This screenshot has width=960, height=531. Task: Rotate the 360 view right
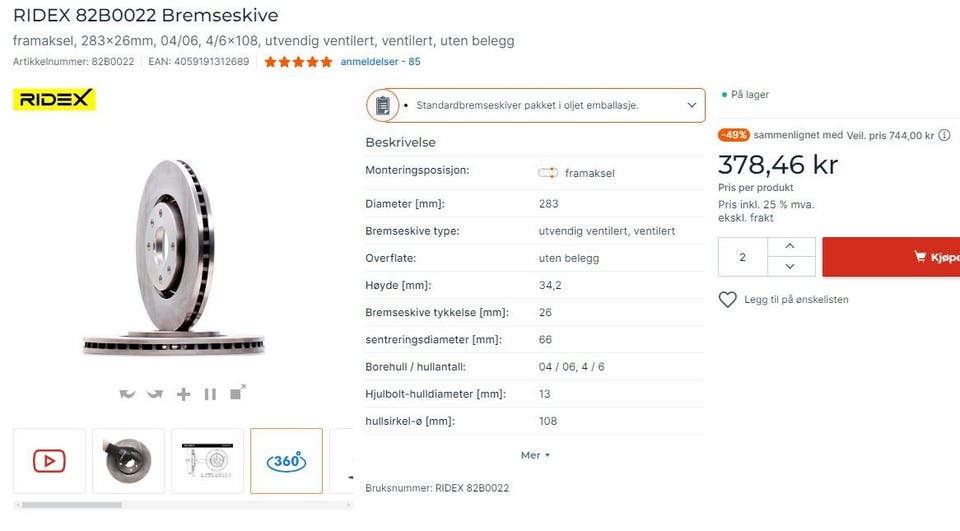tap(155, 394)
